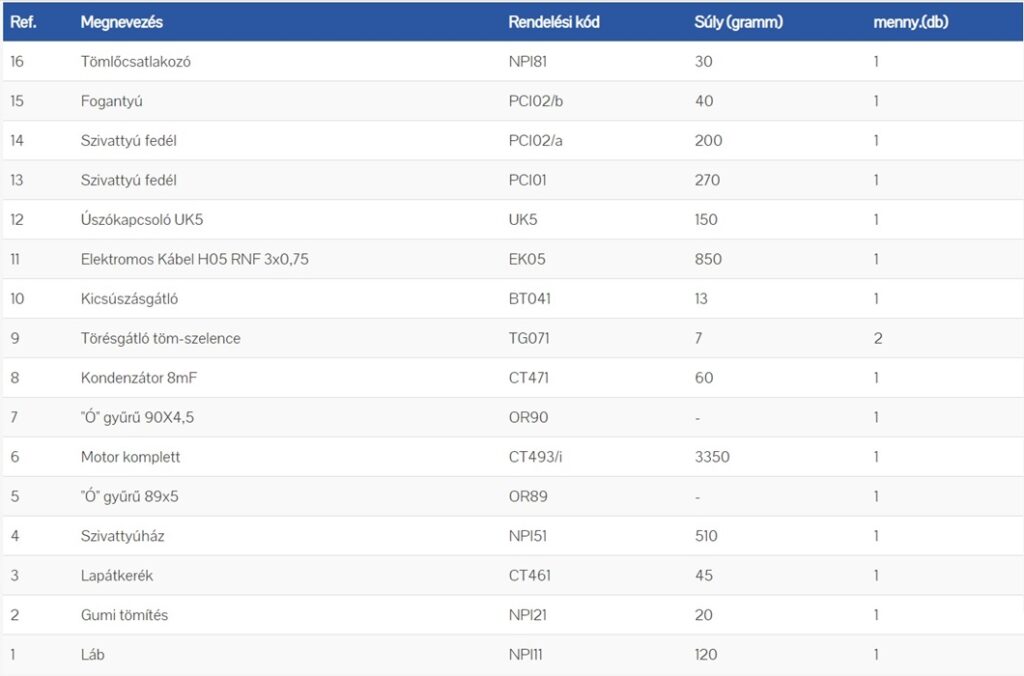Select the Gumi tömítés entry
1024x676 pixels.
click(124, 615)
